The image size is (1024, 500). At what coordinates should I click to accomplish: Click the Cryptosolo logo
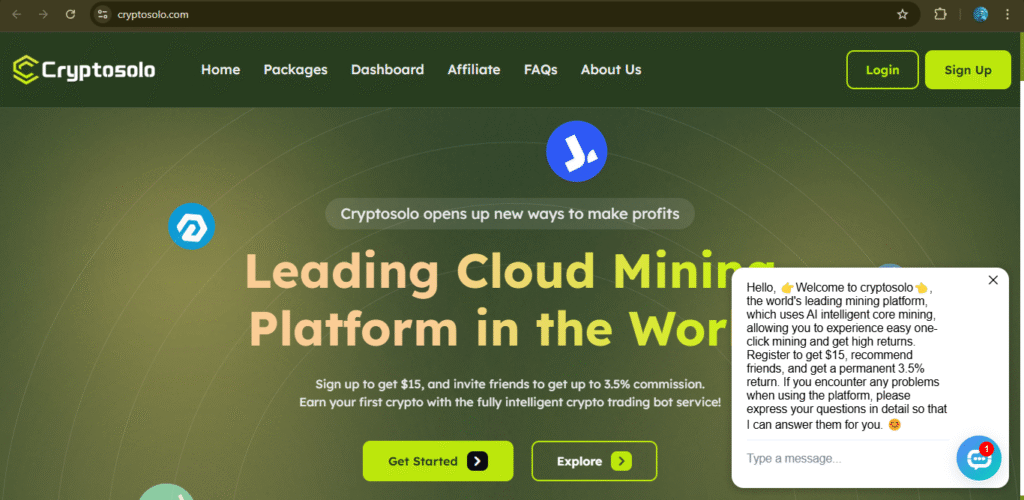pyautogui.click(x=84, y=69)
